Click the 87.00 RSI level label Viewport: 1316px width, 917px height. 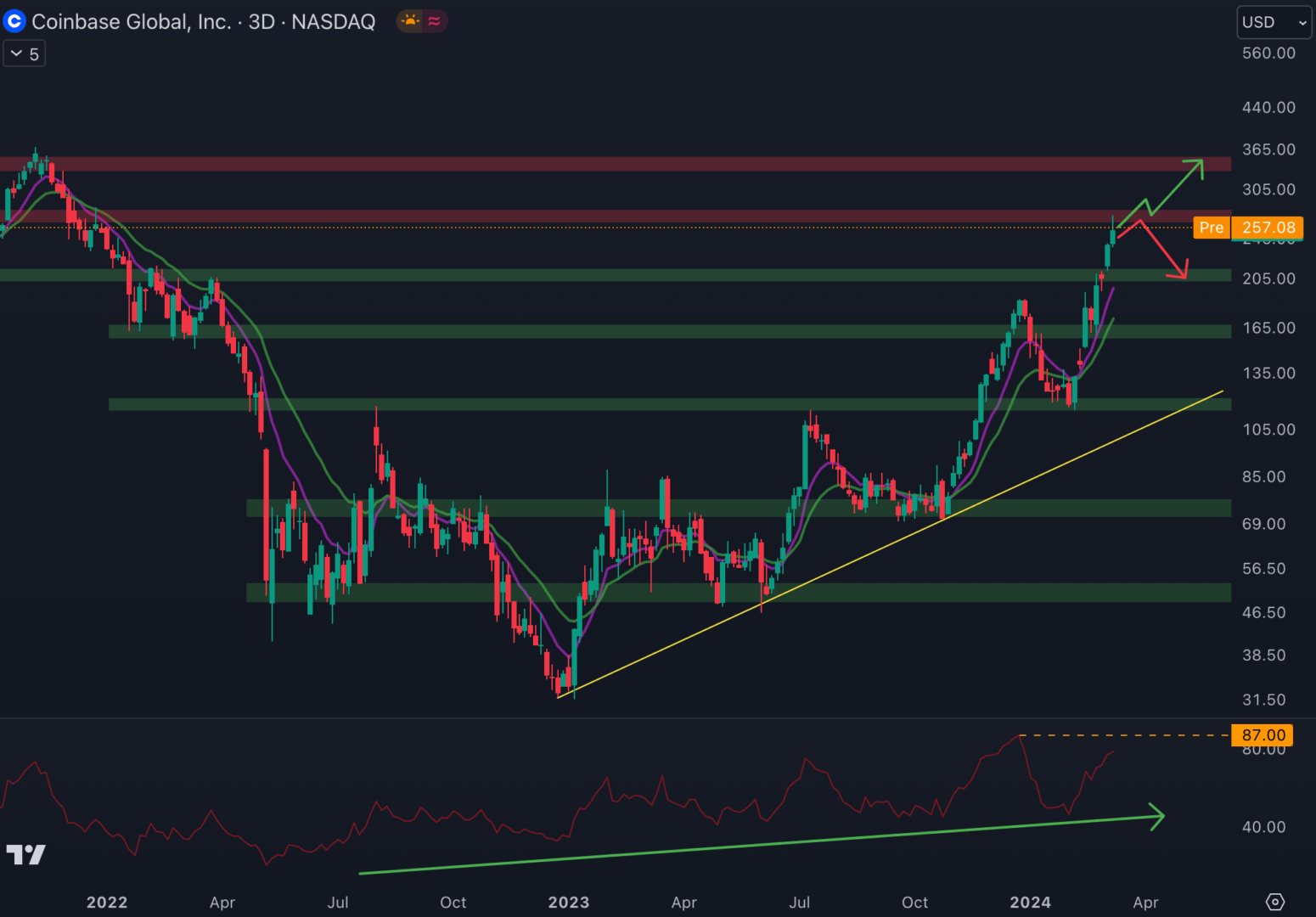tap(1263, 735)
